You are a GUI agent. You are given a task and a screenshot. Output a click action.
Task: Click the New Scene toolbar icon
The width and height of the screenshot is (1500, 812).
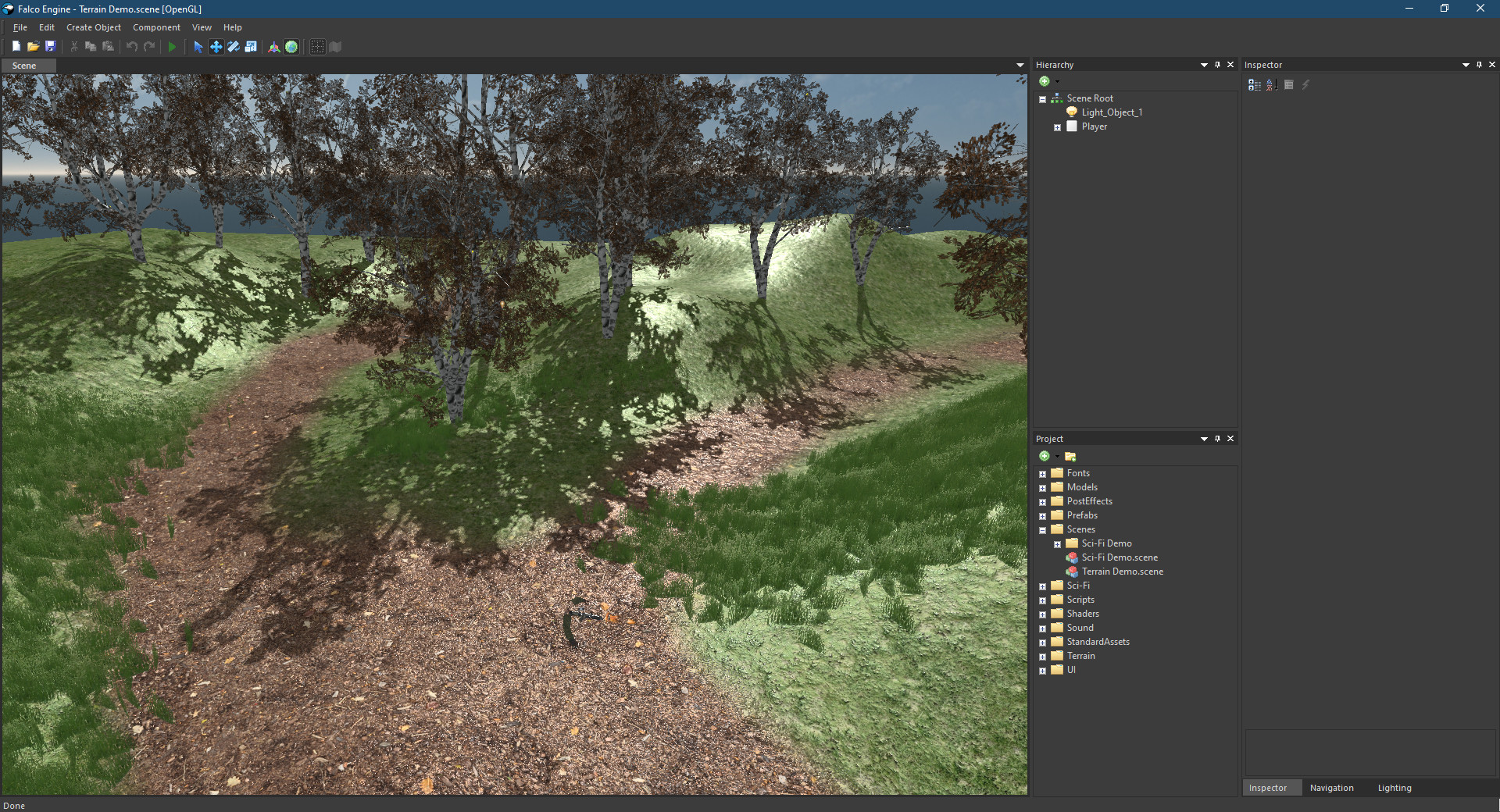16,47
